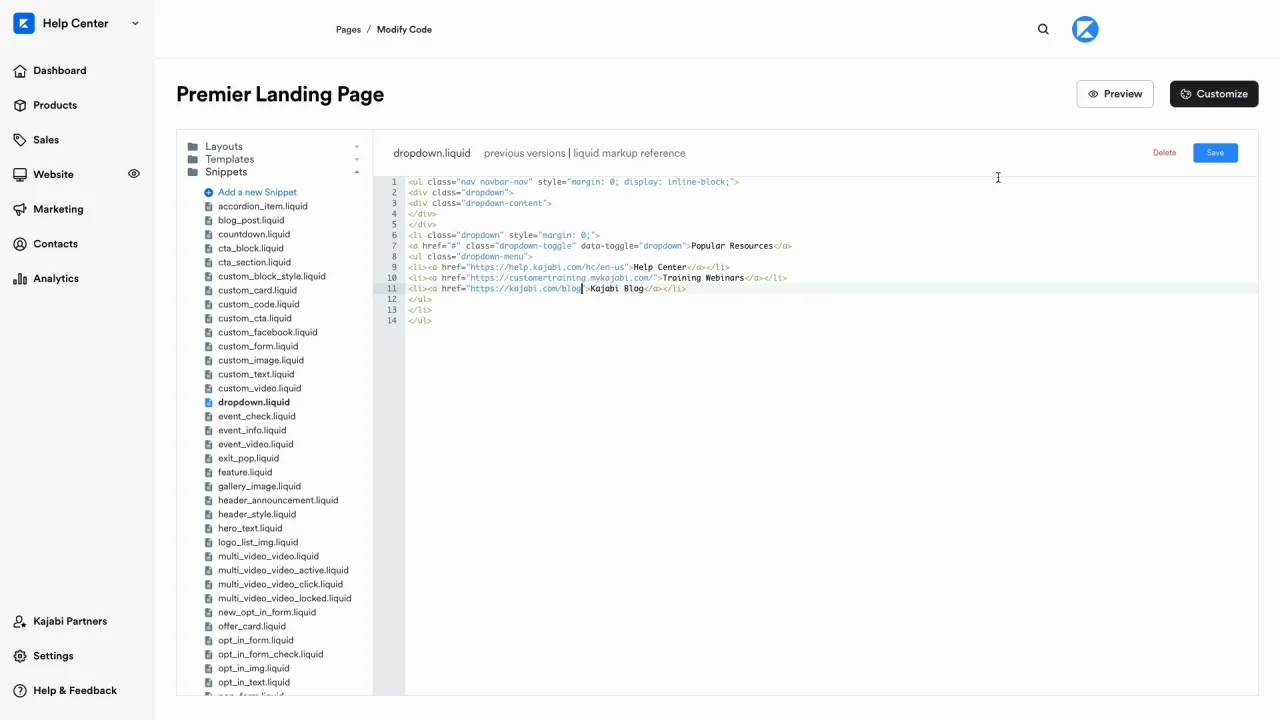Click the Add a new Snippet link

point(257,193)
